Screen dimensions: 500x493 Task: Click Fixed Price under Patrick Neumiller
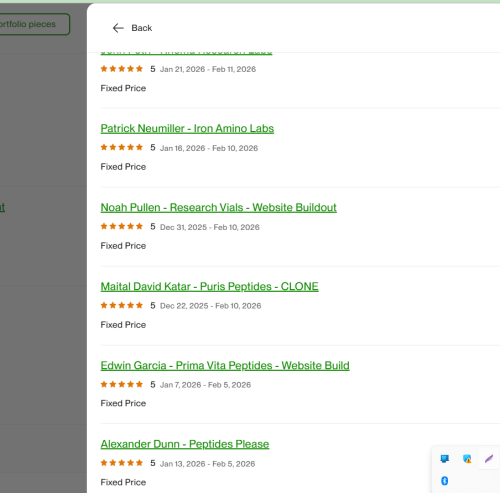click(x=123, y=167)
